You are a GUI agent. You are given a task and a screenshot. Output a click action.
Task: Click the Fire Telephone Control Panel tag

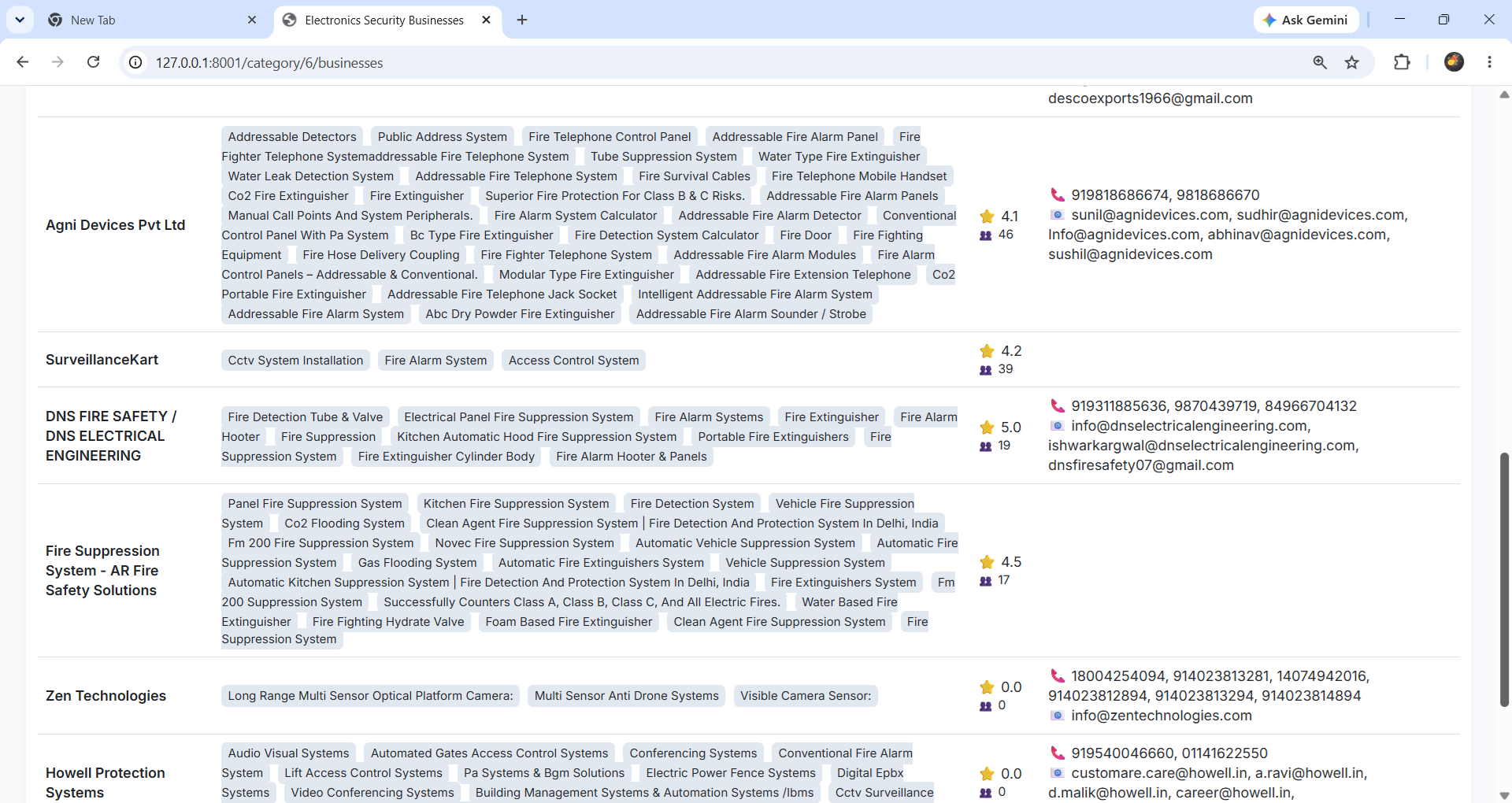610,137
